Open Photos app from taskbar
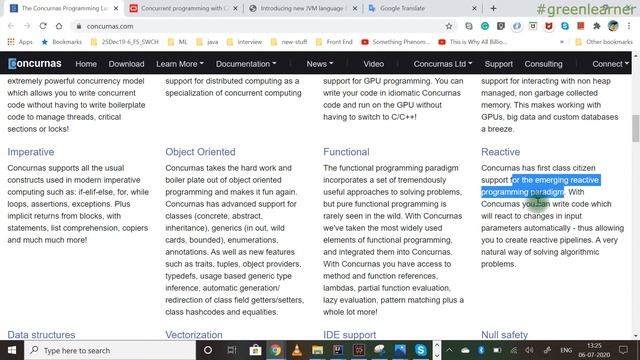This screenshot has height=360, width=640. coord(400,350)
